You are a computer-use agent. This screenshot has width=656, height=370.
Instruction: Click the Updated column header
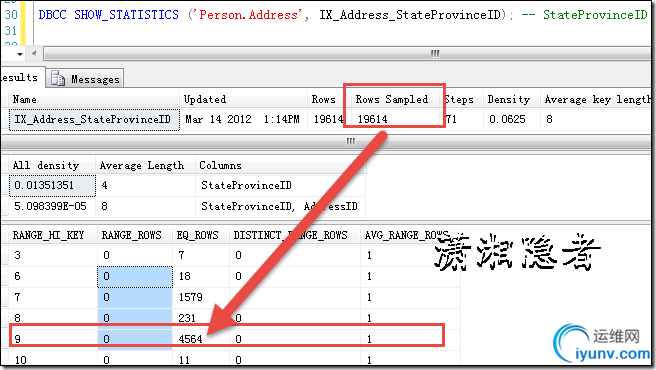pyautogui.click(x=243, y=99)
